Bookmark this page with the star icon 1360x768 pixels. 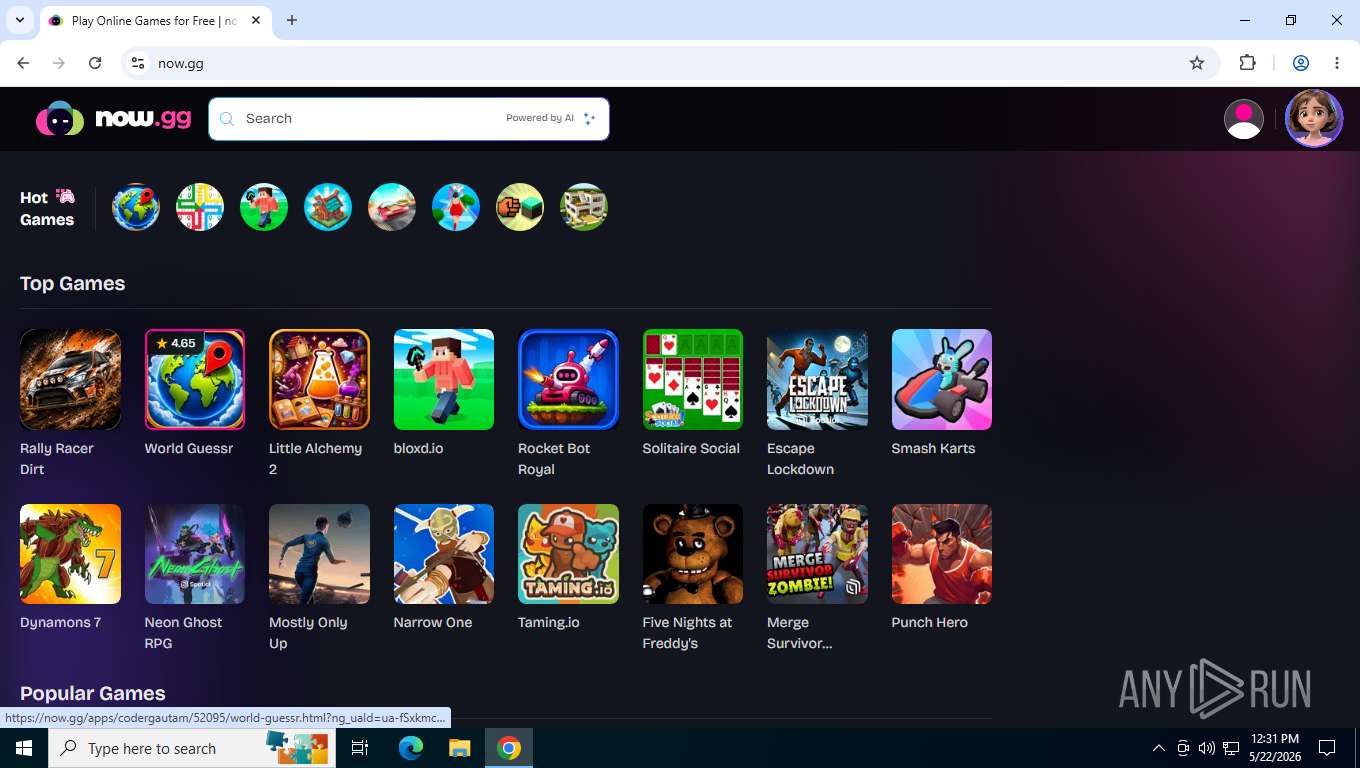pyautogui.click(x=1197, y=63)
